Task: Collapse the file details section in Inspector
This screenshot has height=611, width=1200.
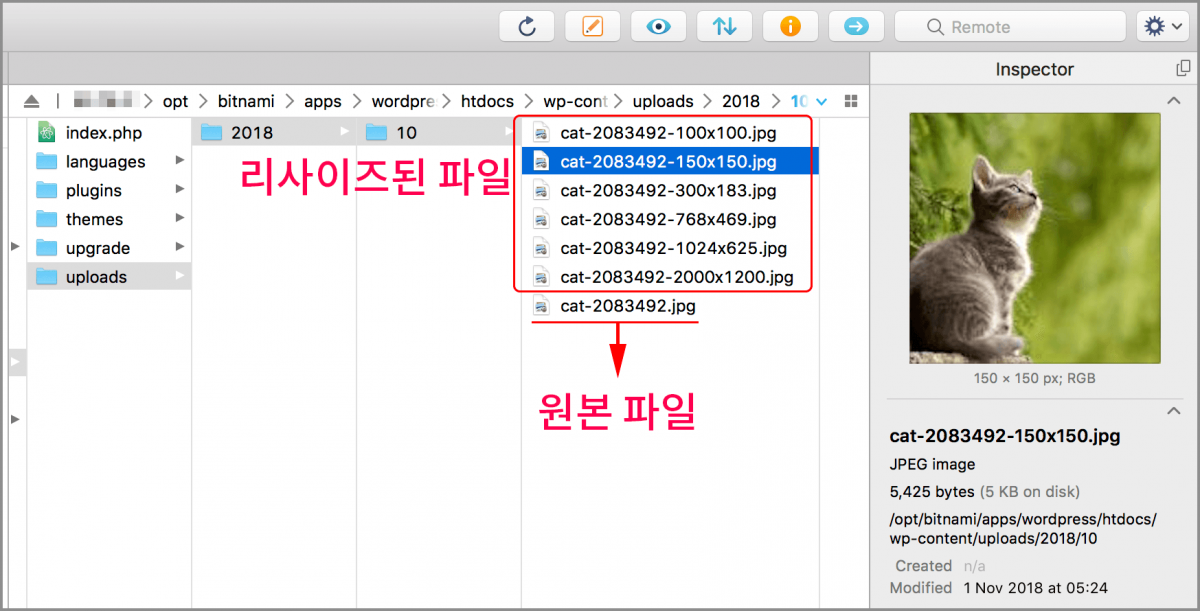Action: pos(1174,410)
